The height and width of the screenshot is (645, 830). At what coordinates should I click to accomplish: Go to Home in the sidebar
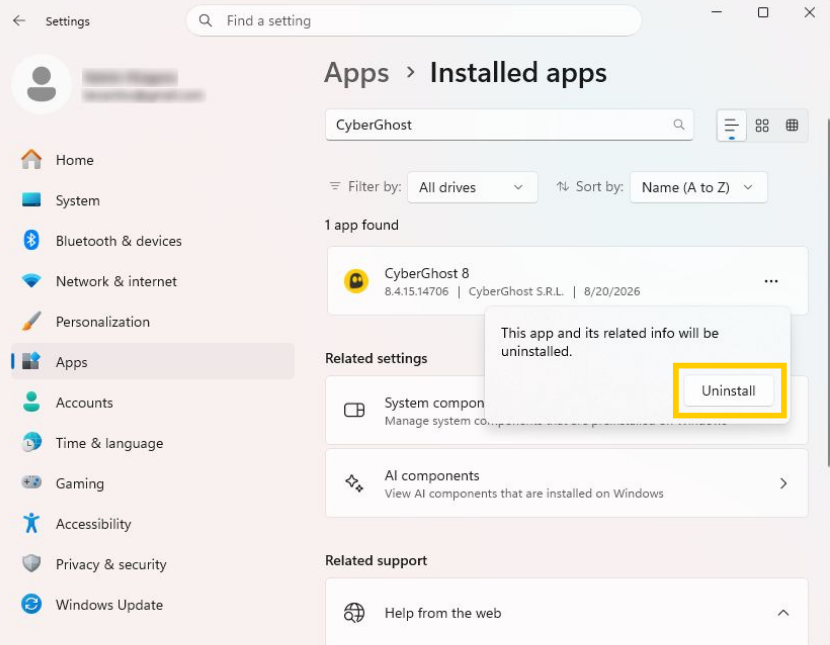(x=152, y=160)
